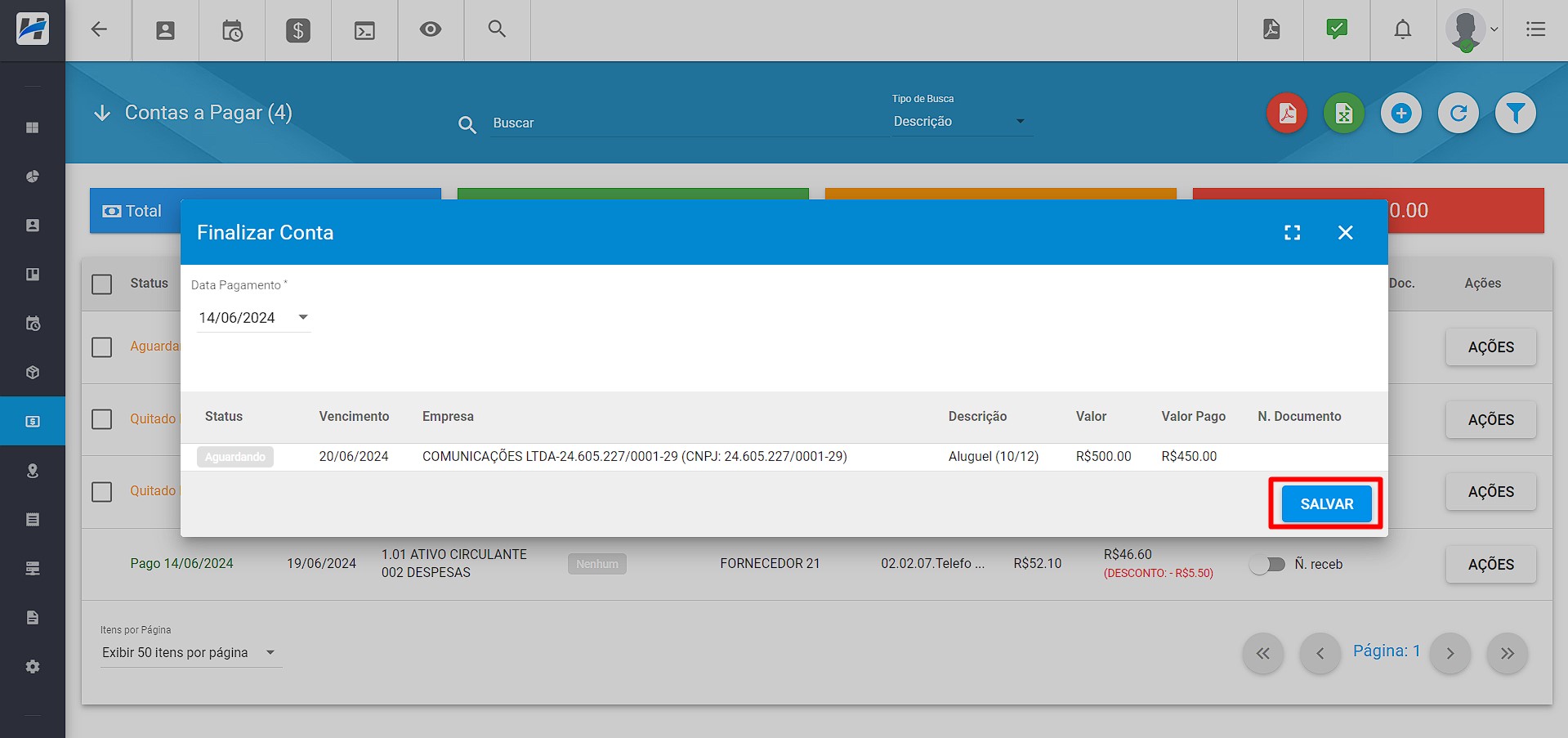The width and height of the screenshot is (1568, 738).
Task: Click the eye view icon in toolbar
Action: click(x=431, y=29)
